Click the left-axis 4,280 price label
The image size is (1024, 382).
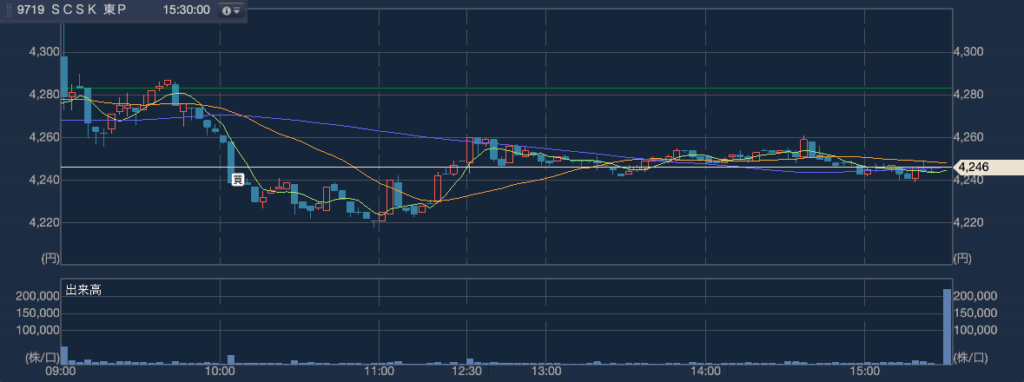click(x=44, y=95)
